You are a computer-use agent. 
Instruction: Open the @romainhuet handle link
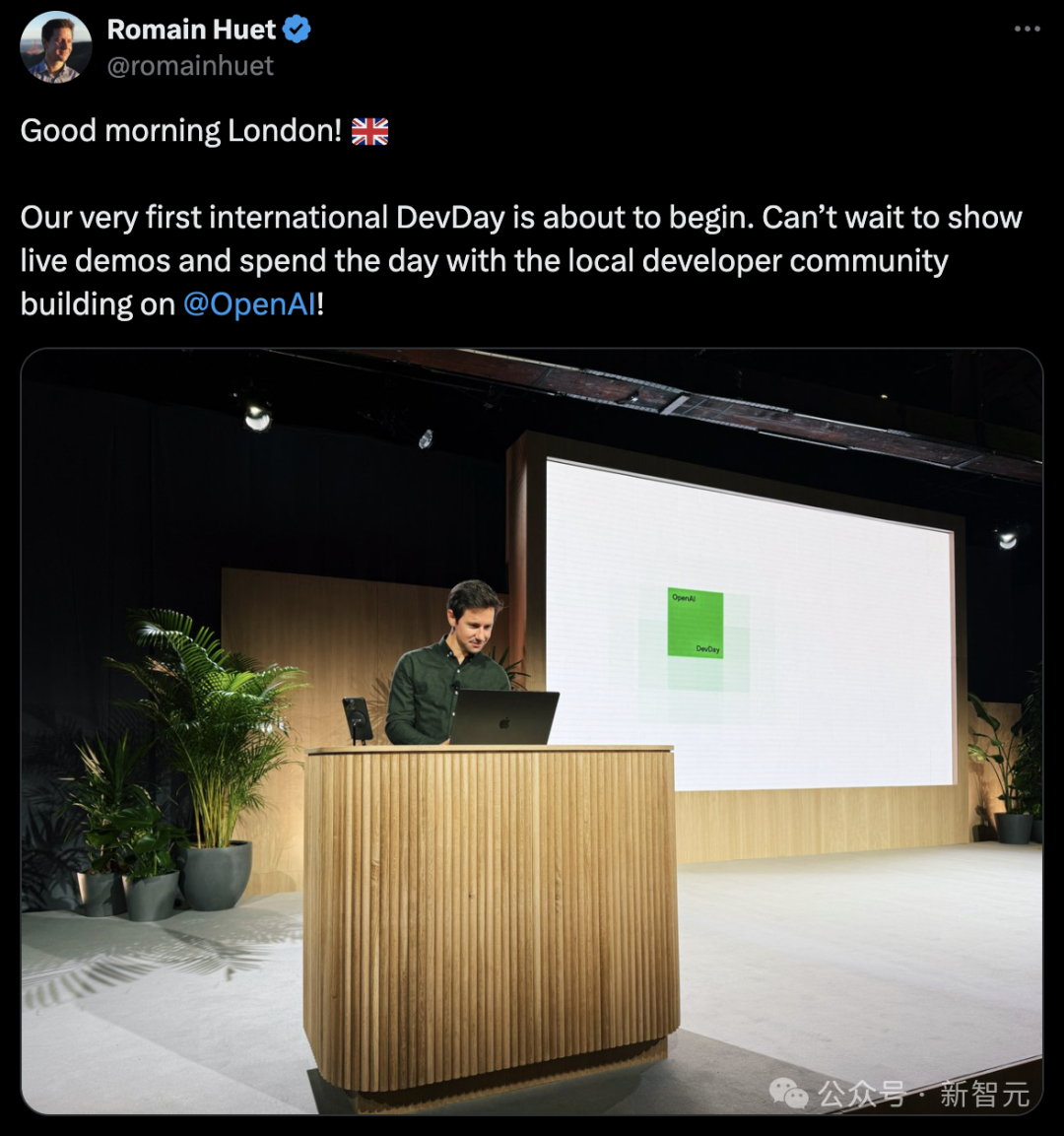pyautogui.click(x=190, y=66)
